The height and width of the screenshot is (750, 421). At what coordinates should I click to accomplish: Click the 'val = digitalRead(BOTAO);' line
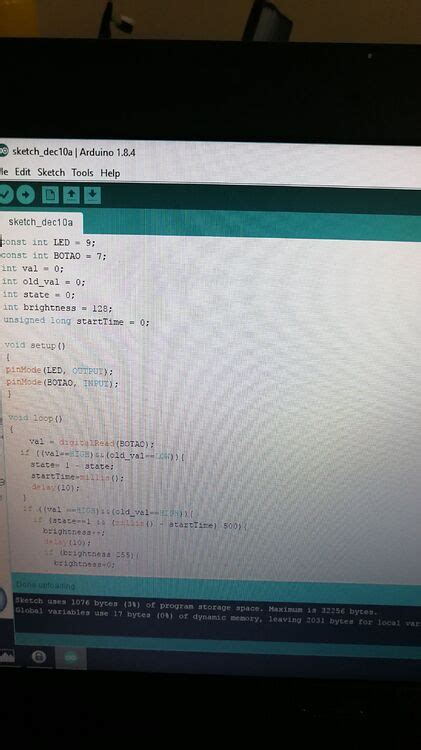click(x=91, y=443)
